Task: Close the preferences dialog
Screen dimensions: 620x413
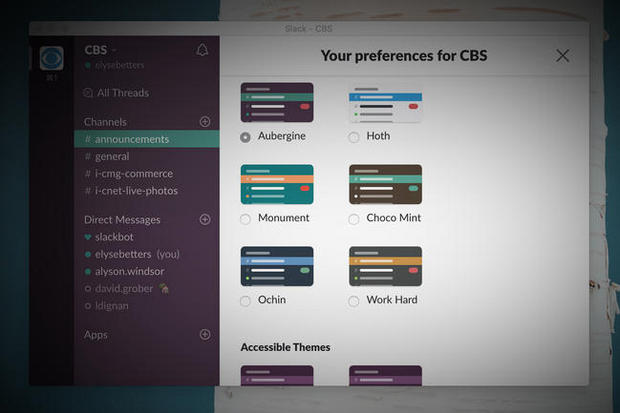Action: (562, 56)
